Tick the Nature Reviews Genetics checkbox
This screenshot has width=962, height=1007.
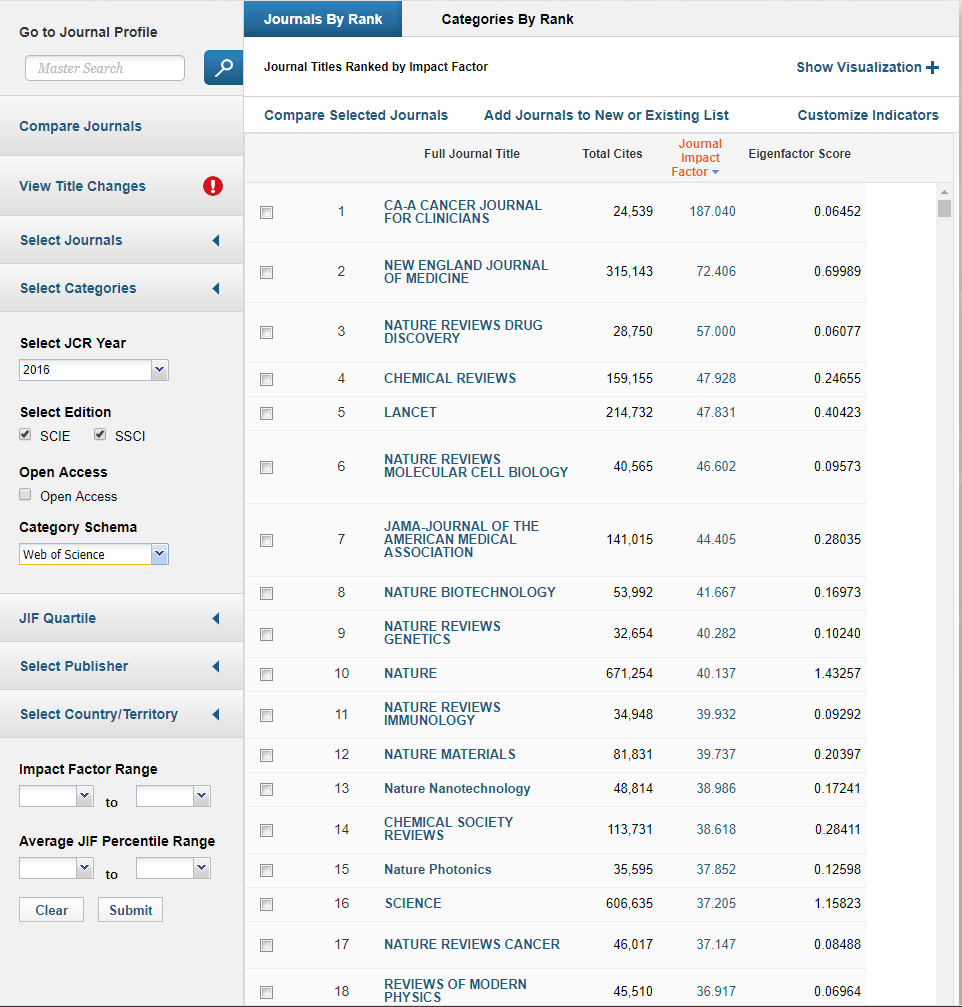pyautogui.click(x=267, y=635)
